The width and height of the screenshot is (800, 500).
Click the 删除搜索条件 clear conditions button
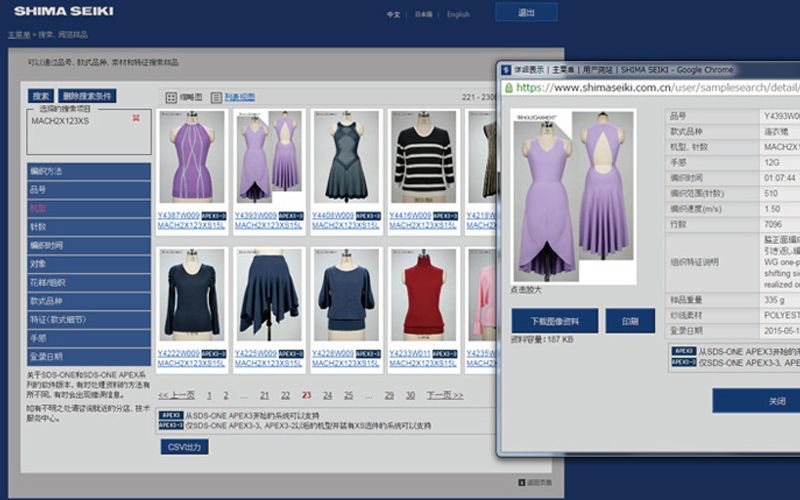pyautogui.click(x=87, y=96)
